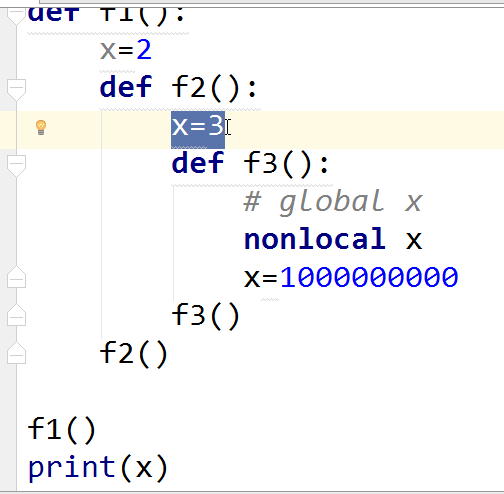504x494 pixels.
Task: Click the 'nonlocal x' statement
Action: [x=333, y=239]
